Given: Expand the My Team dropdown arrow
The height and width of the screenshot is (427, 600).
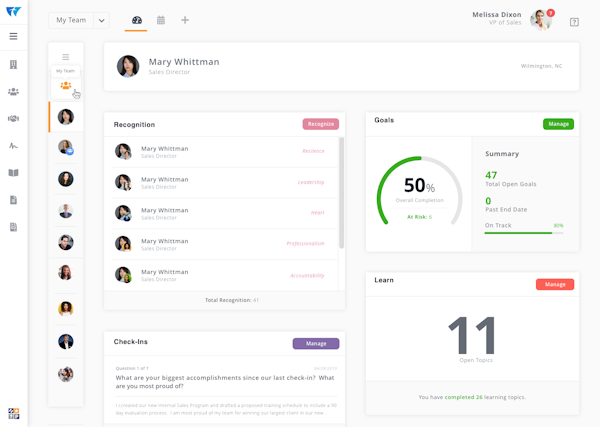Looking at the screenshot, I should [x=101, y=20].
